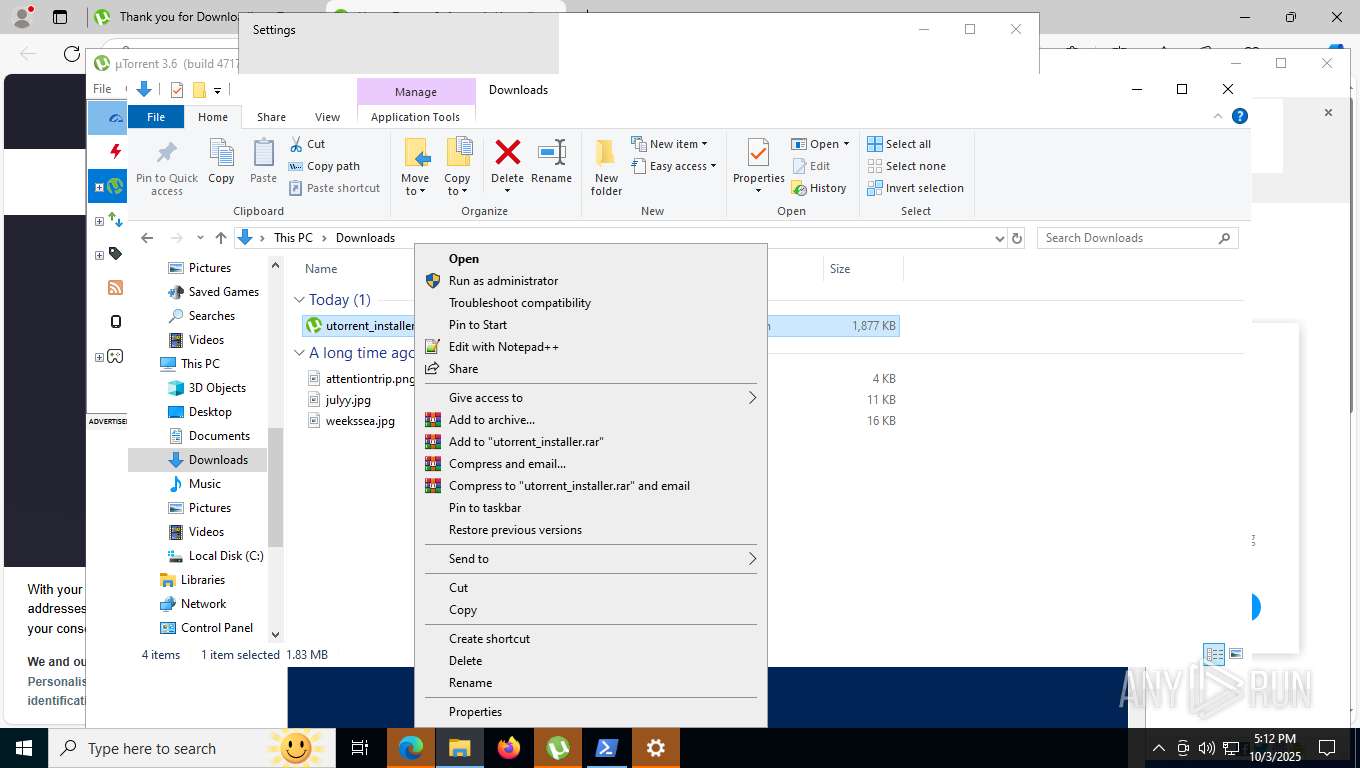The image size is (1360, 768).
Task: Expand the New item dropdown
Action: (669, 144)
